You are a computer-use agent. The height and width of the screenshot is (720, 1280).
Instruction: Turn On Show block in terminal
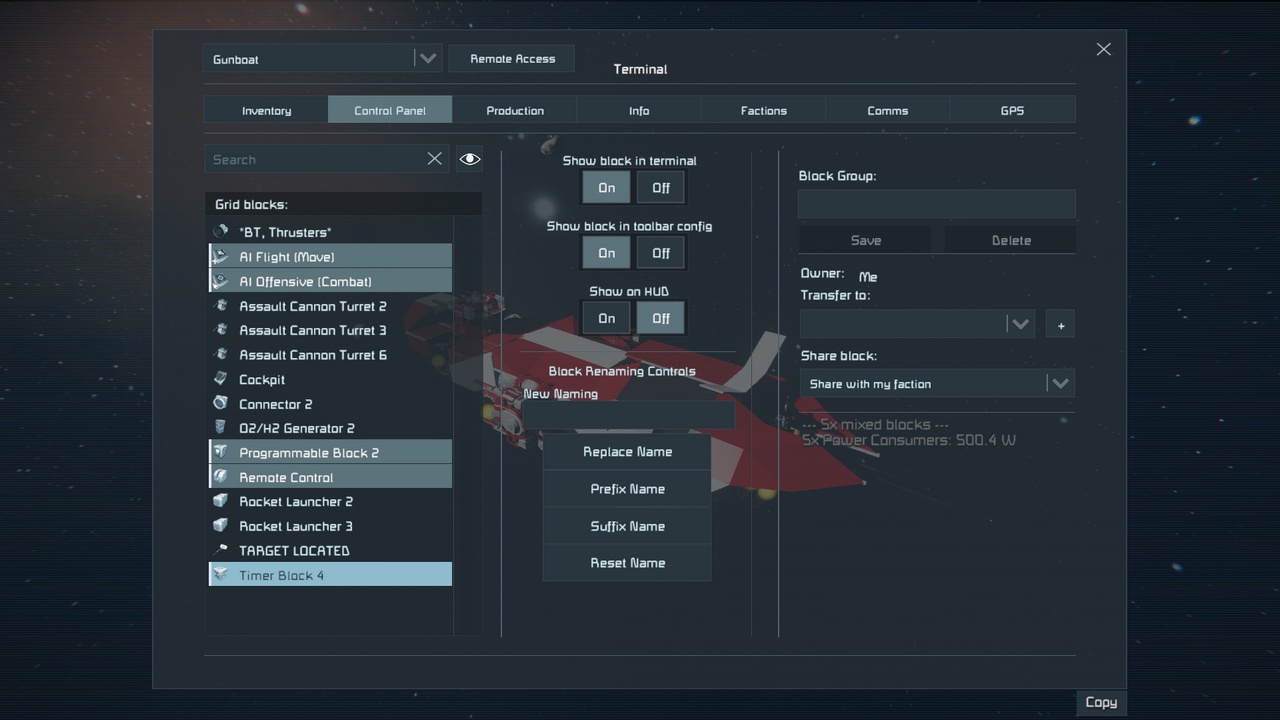pos(607,187)
